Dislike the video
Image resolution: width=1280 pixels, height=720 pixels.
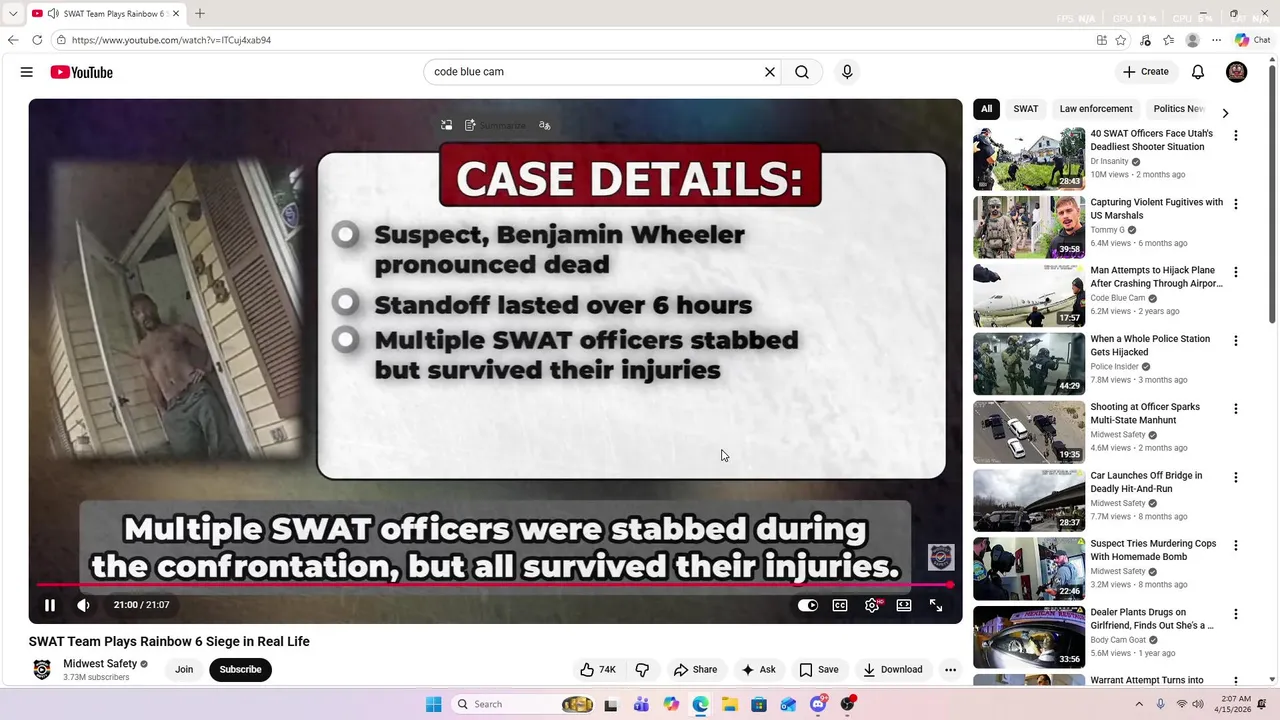pos(643,670)
